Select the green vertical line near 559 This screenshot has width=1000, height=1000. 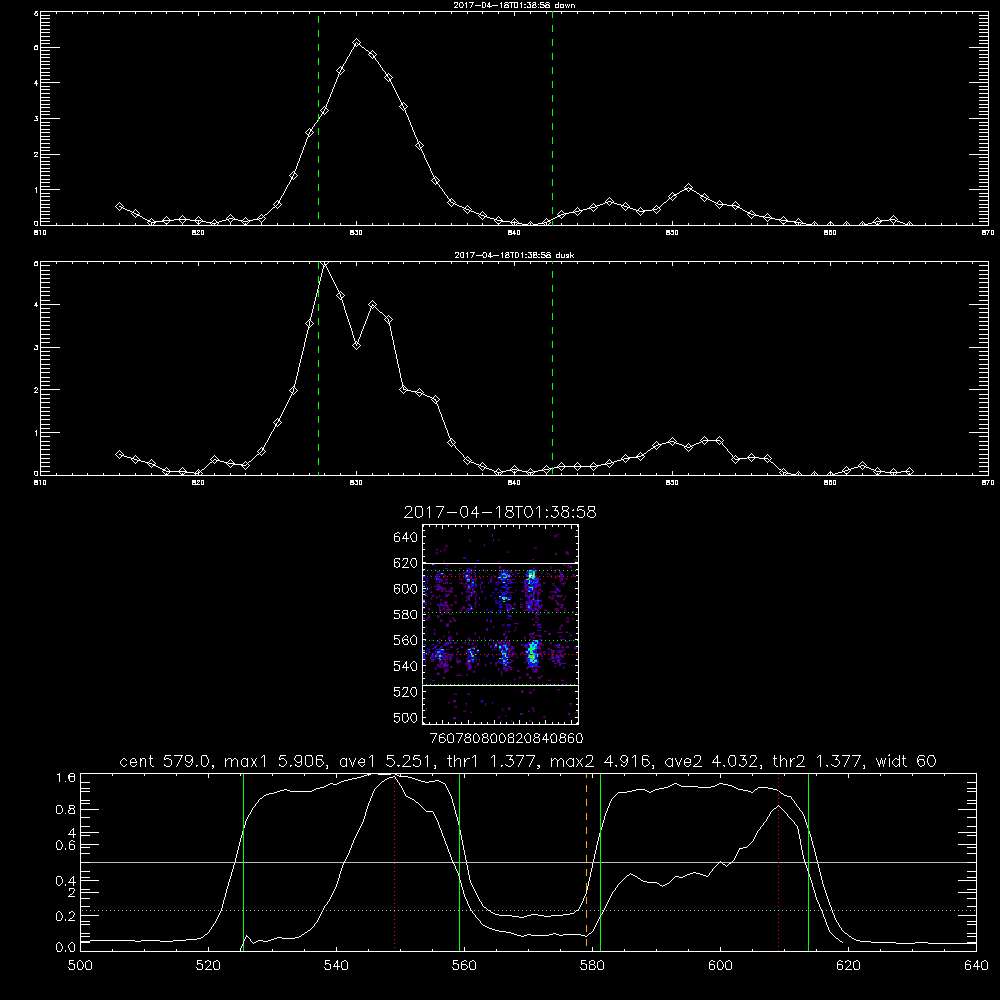(459, 861)
